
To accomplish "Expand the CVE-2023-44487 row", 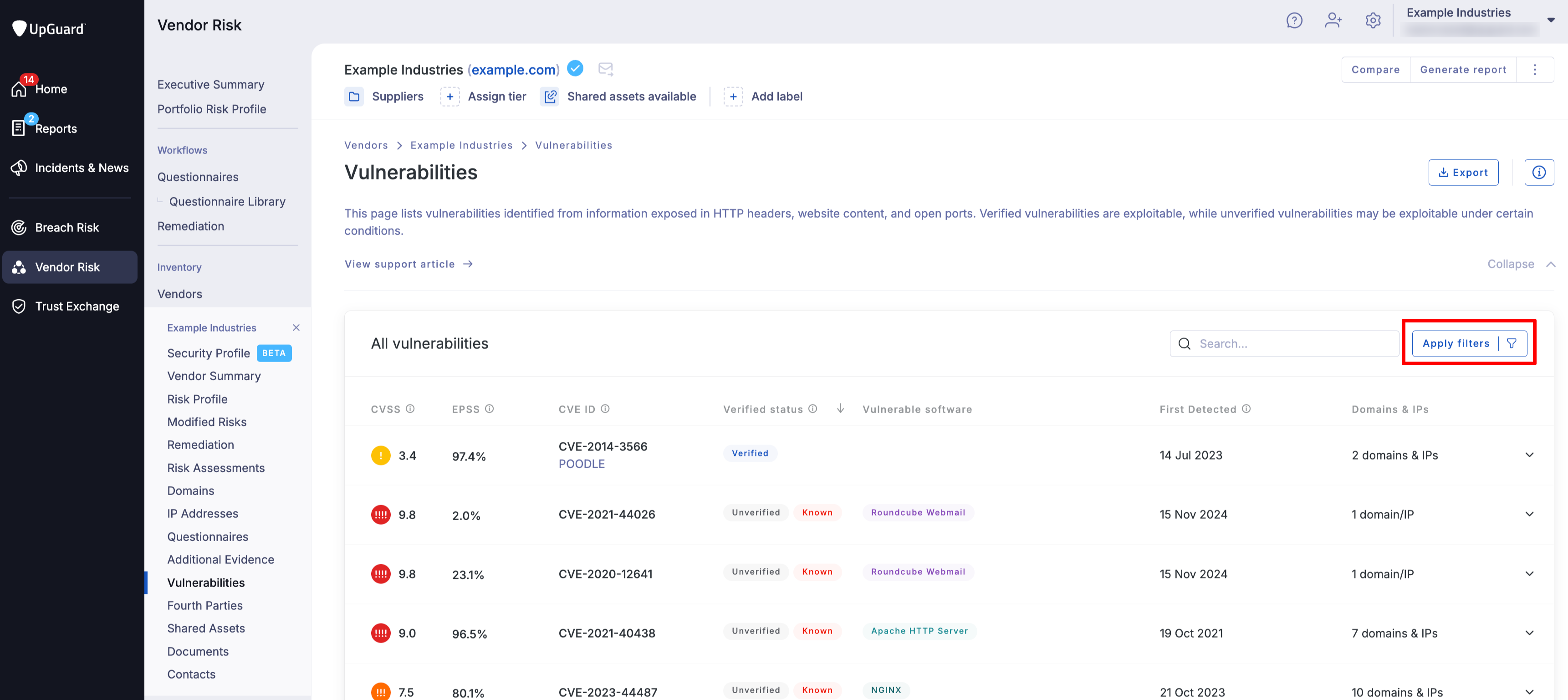I will click(1529, 691).
